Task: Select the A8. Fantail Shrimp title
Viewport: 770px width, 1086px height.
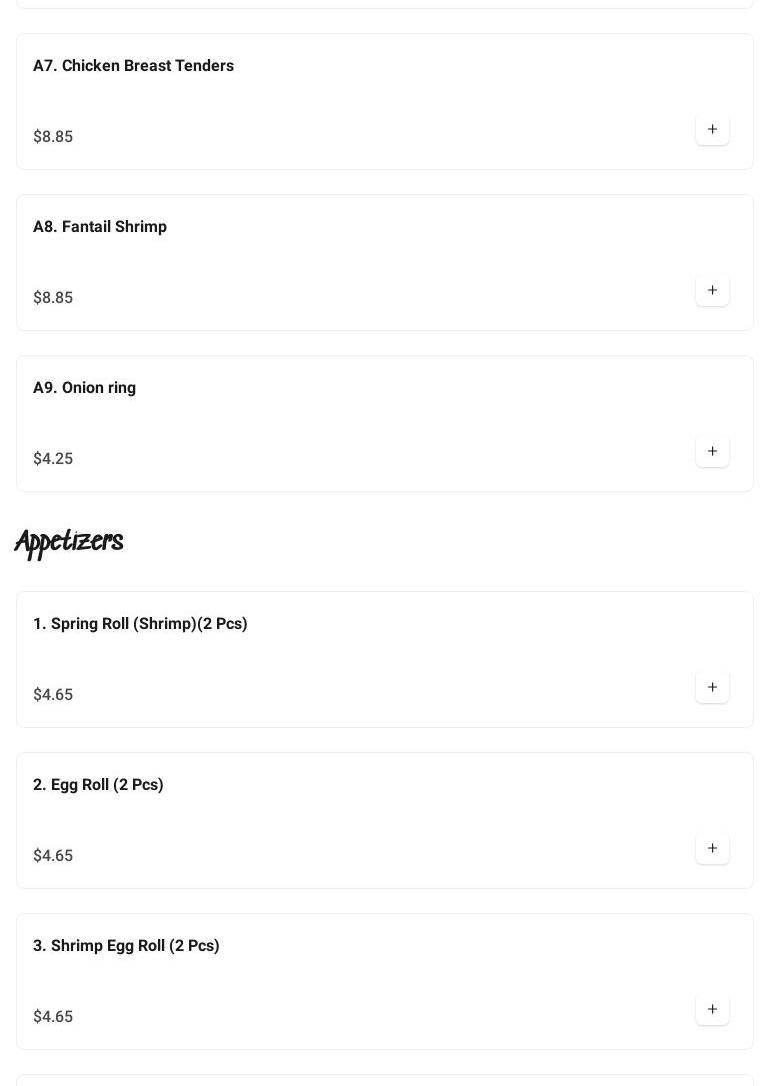Action: [x=100, y=227]
